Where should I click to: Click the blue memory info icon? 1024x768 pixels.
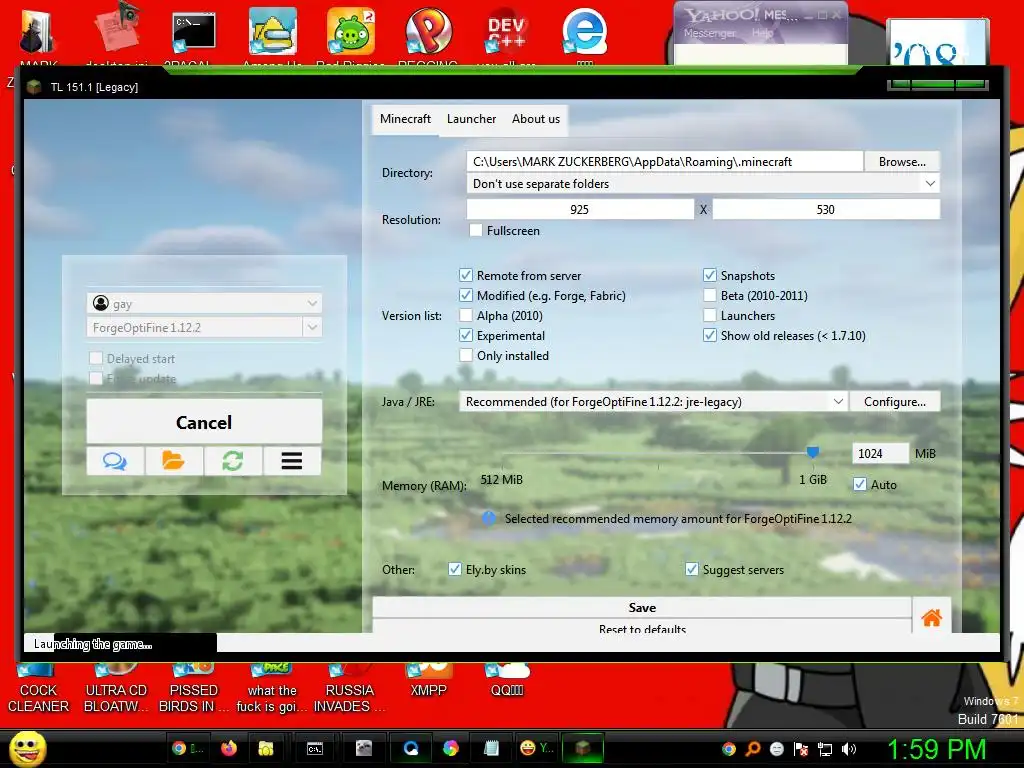(488, 519)
